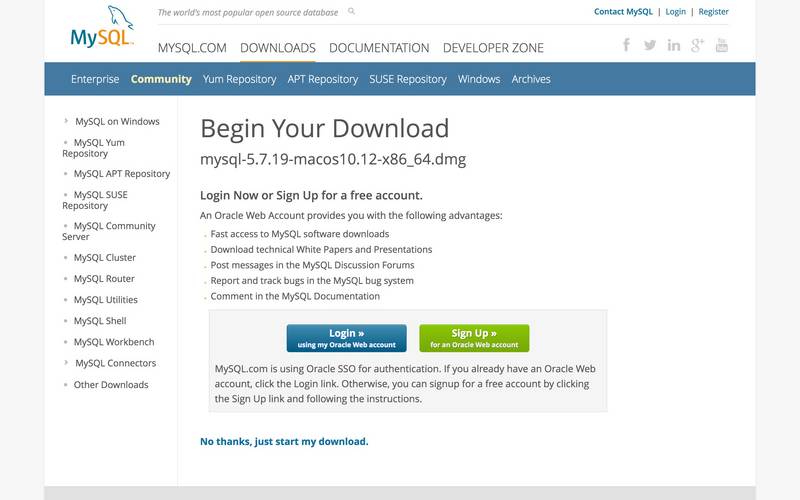800x500 pixels.
Task: Click No thanks, just start my download
Action: 284,441
